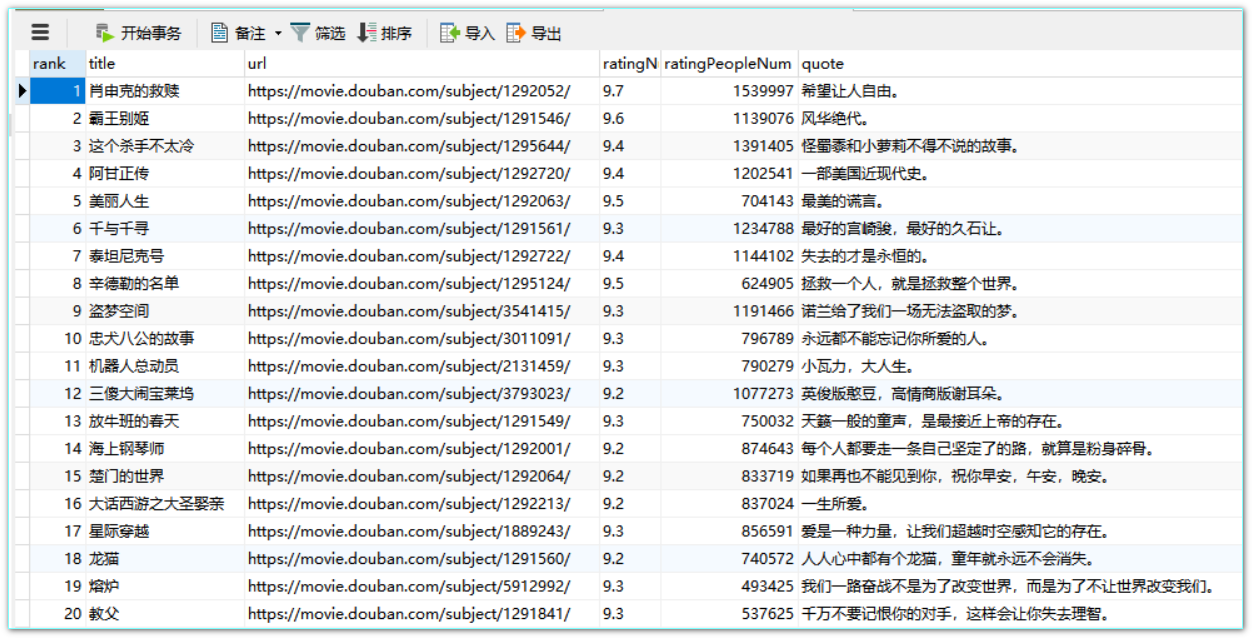Select the title cell 千与千寻
The image size is (1252, 638).
[165, 229]
